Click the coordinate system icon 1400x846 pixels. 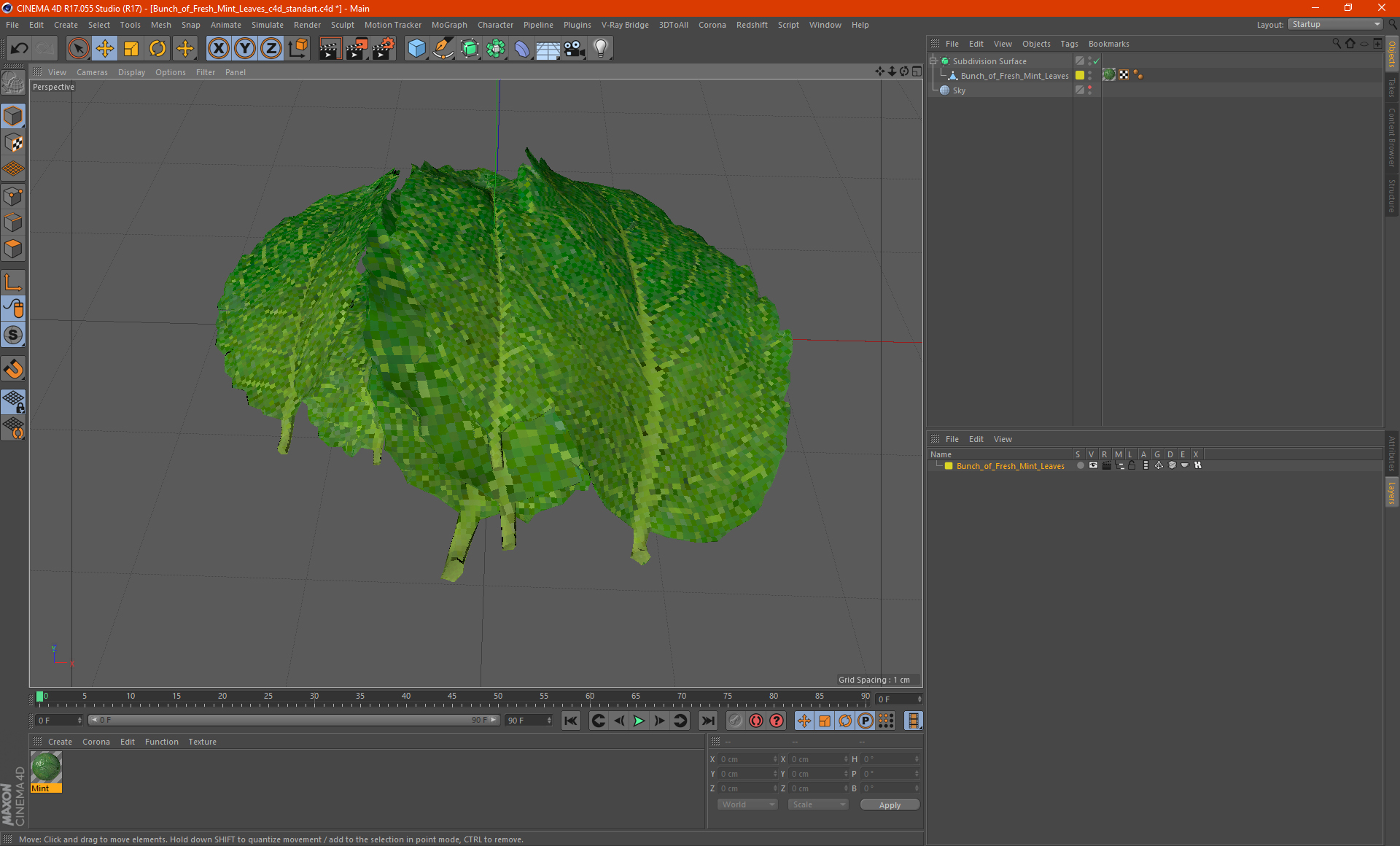(x=297, y=49)
